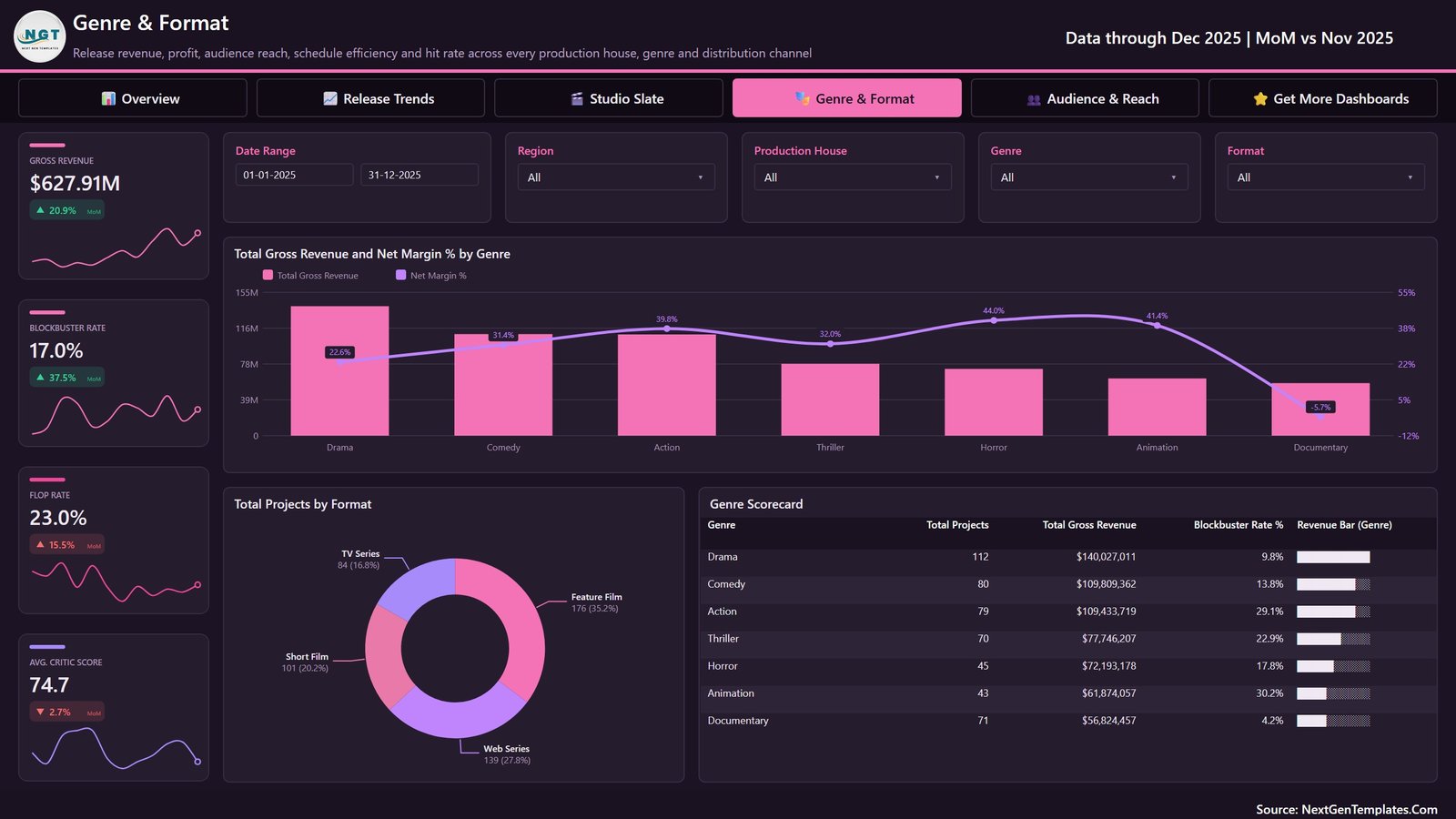Viewport: 1456px width, 819px height.
Task: Open the Studio Slate tab
Action: click(609, 98)
